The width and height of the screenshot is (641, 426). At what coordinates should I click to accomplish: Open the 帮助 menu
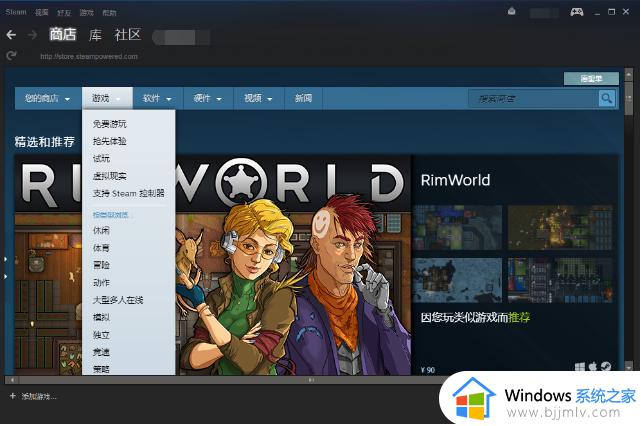click(109, 13)
